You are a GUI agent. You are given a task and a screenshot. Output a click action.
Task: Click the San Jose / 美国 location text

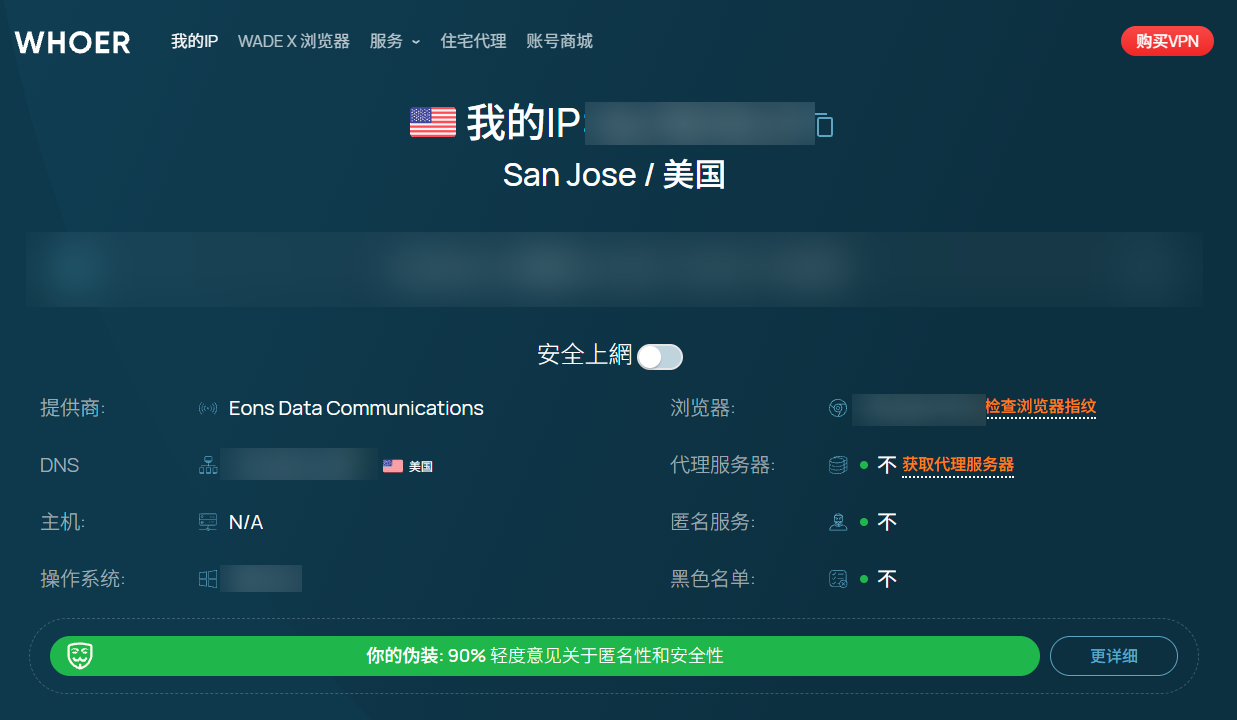[x=614, y=175]
